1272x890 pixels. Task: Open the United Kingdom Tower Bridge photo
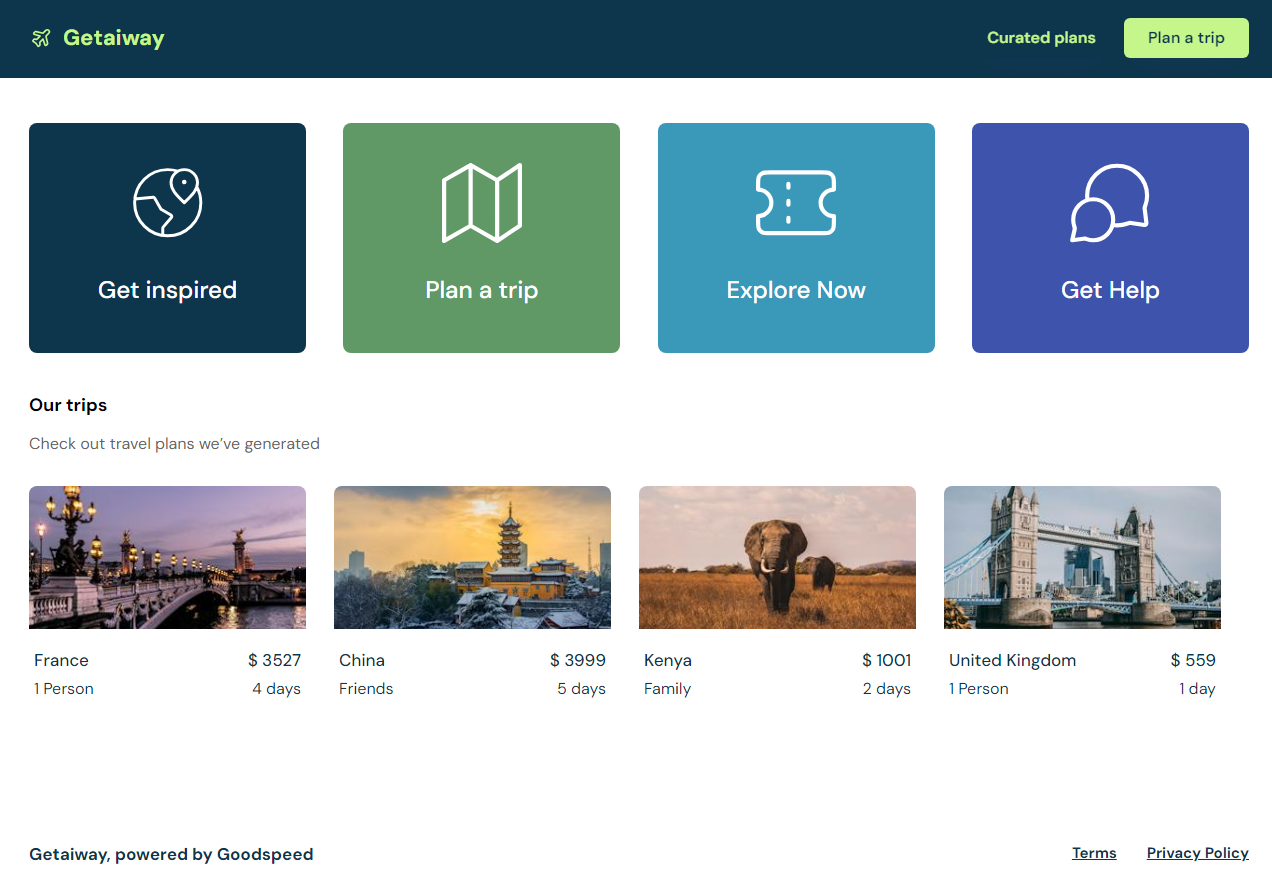click(x=1082, y=557)
